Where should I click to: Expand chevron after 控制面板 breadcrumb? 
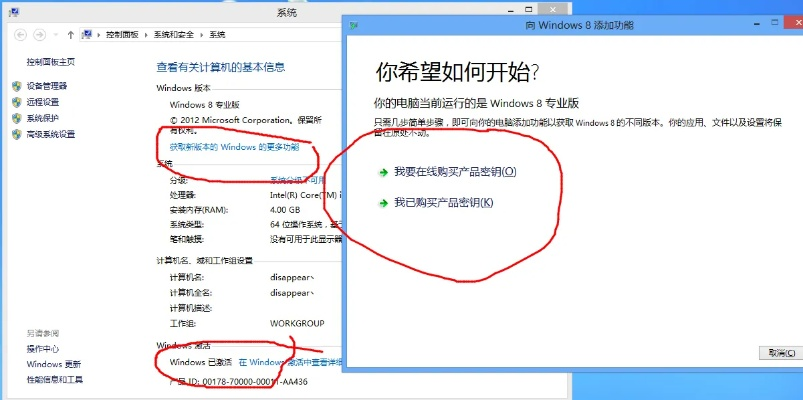point(146,35)
